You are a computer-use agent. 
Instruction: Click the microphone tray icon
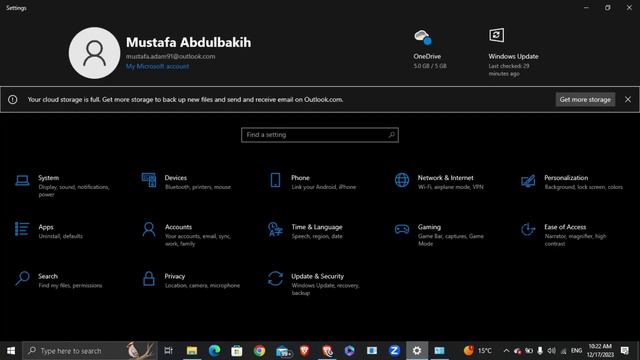tap(540, 351)
